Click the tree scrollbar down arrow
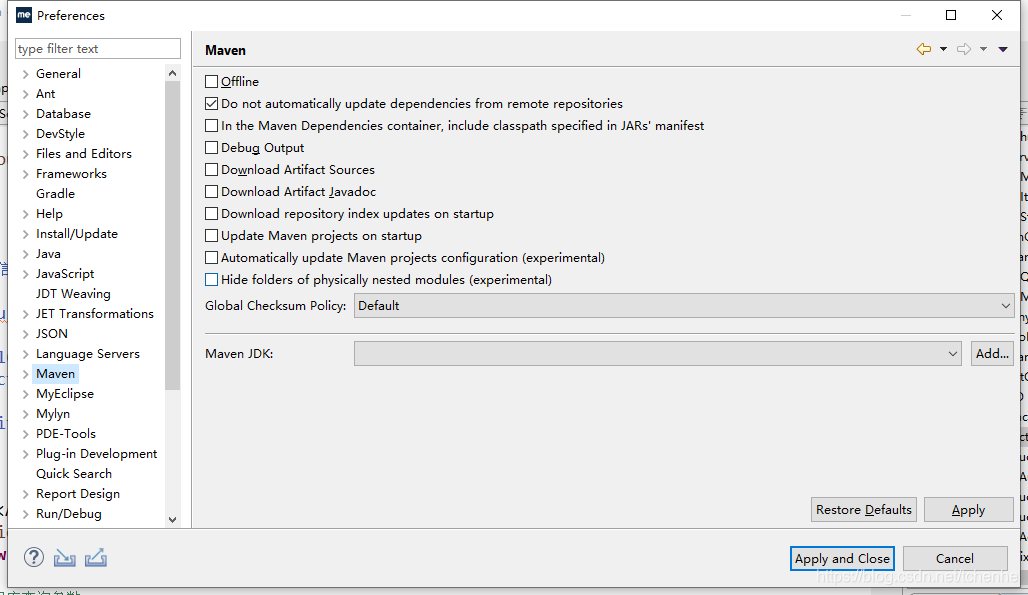Screen dimensions: 1028x595 [172, 520]
